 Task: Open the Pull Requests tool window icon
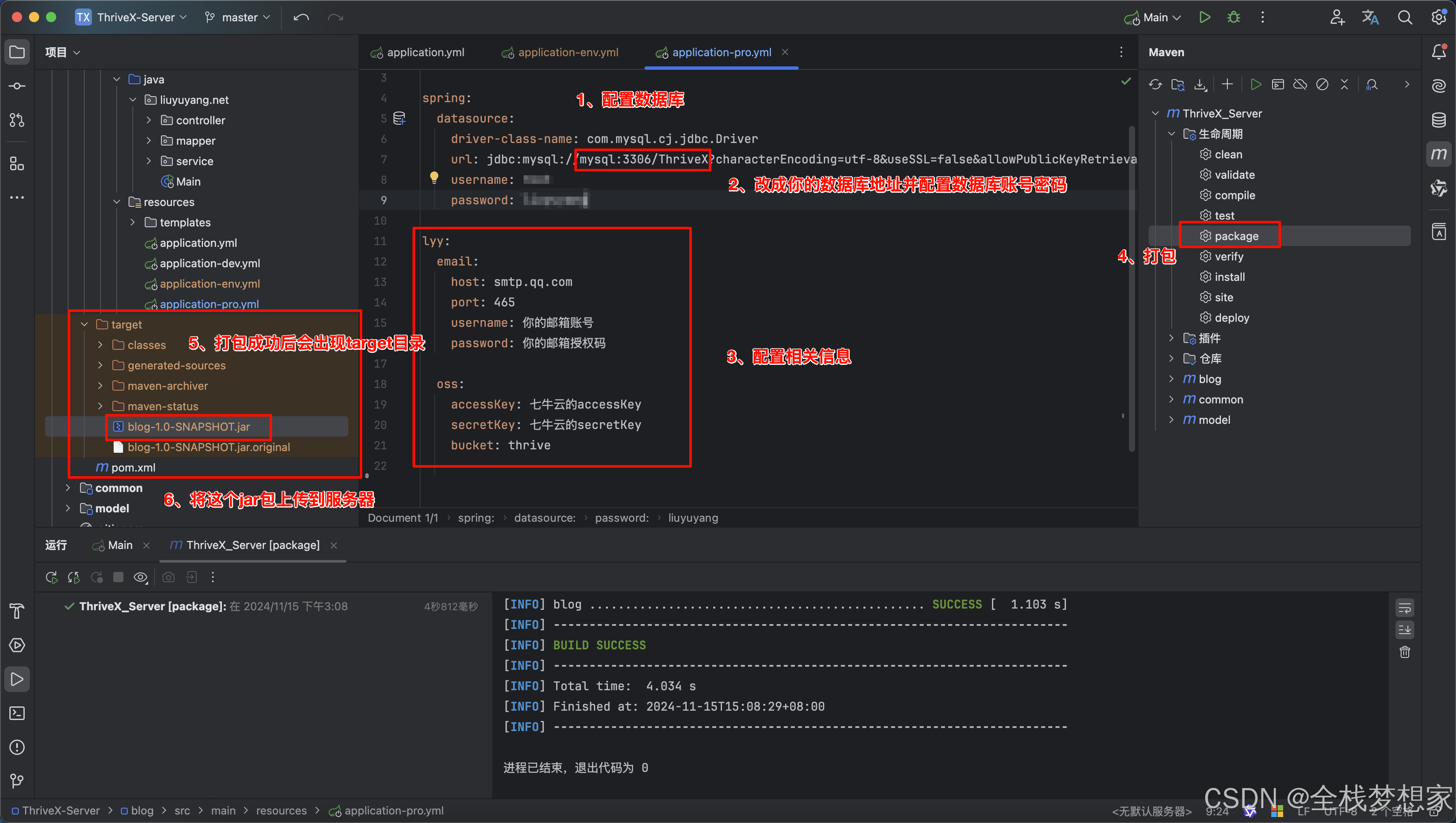17,120
